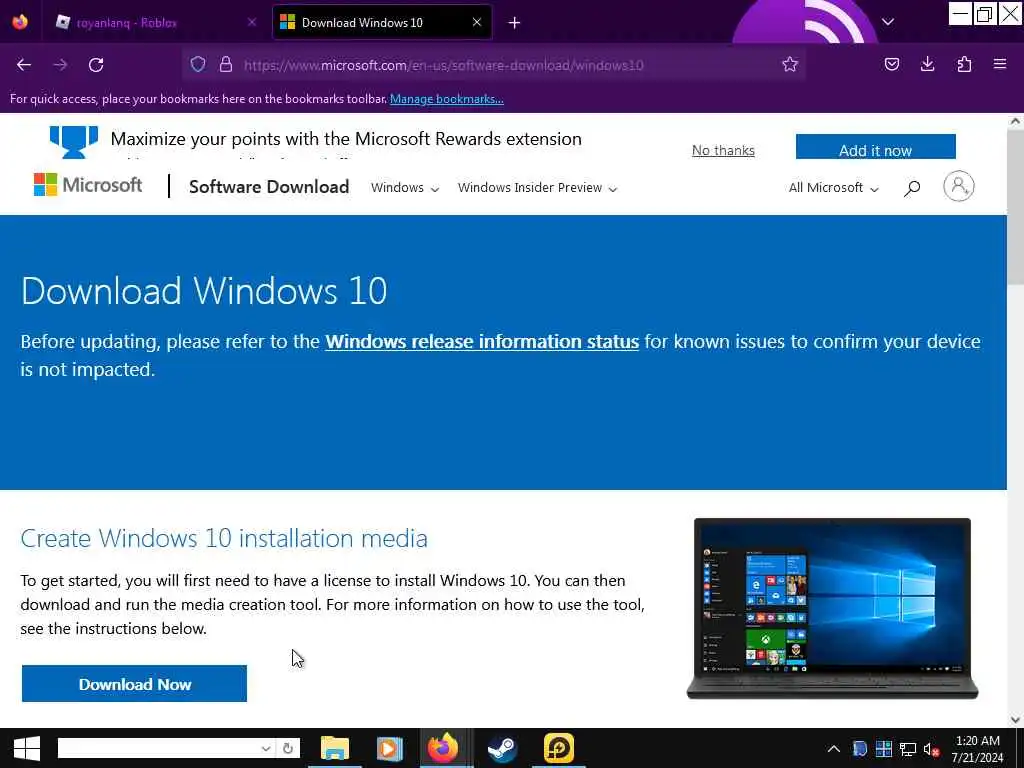Open the extensions puzzle icon

[x=964, y=64]
